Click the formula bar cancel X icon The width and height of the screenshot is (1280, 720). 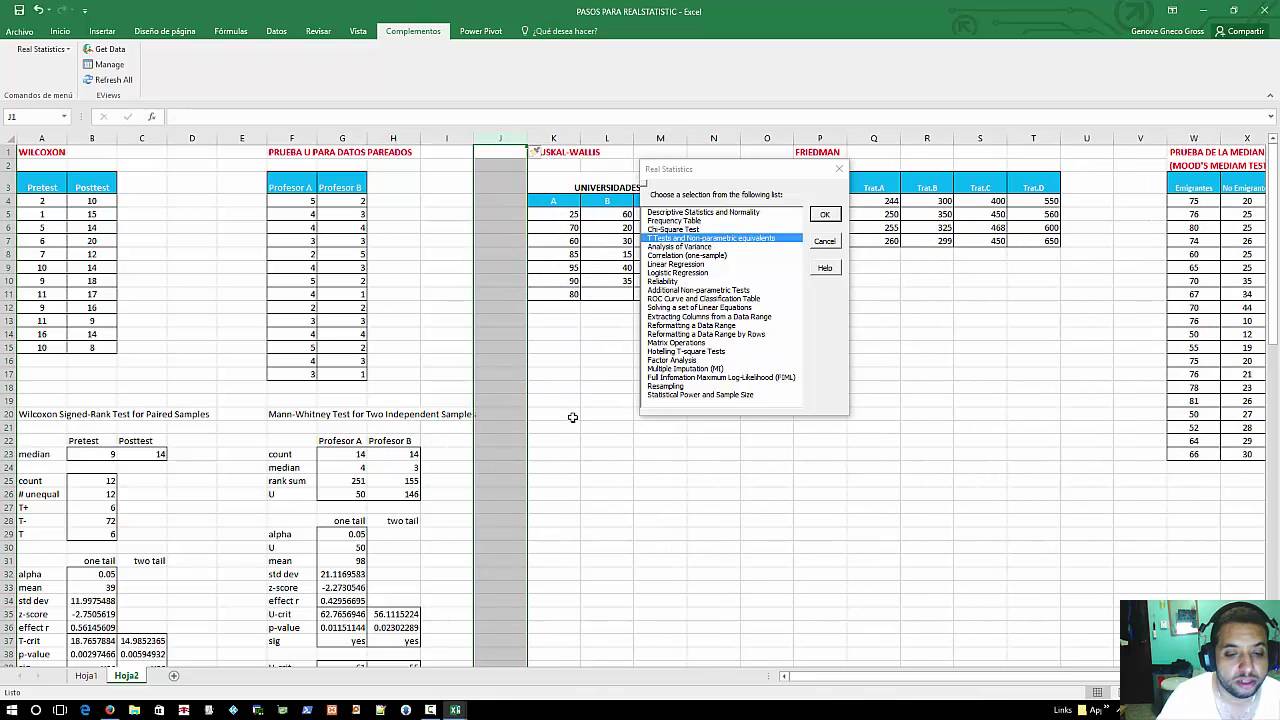point(103,117)
